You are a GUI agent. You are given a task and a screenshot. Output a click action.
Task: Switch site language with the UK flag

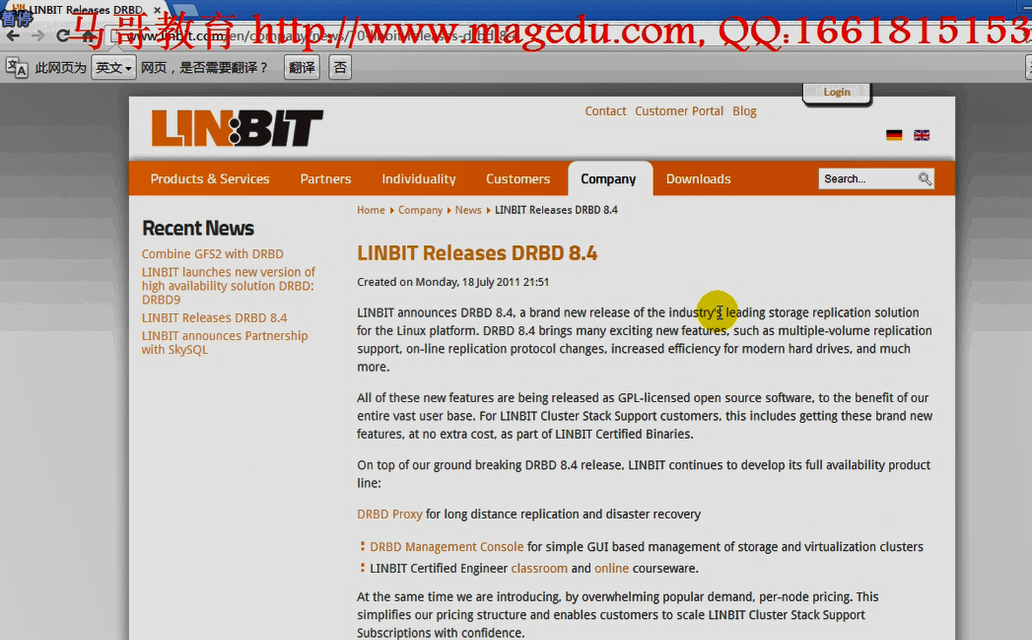[921, 135]
